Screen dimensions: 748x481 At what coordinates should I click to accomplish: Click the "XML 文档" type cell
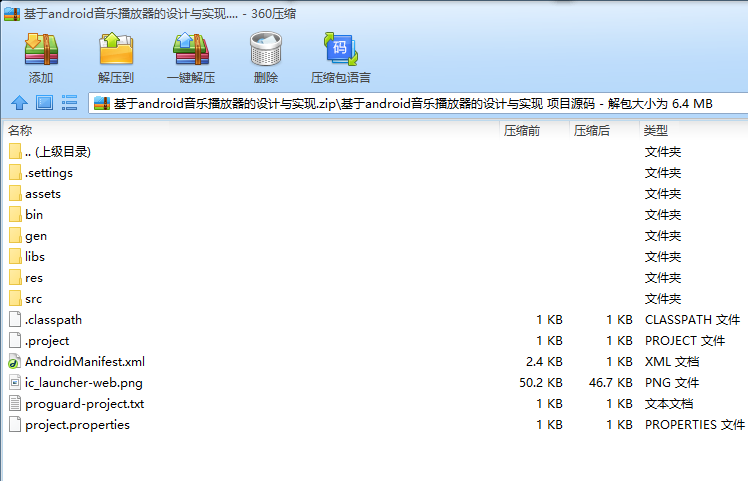[x=672, y=362]
